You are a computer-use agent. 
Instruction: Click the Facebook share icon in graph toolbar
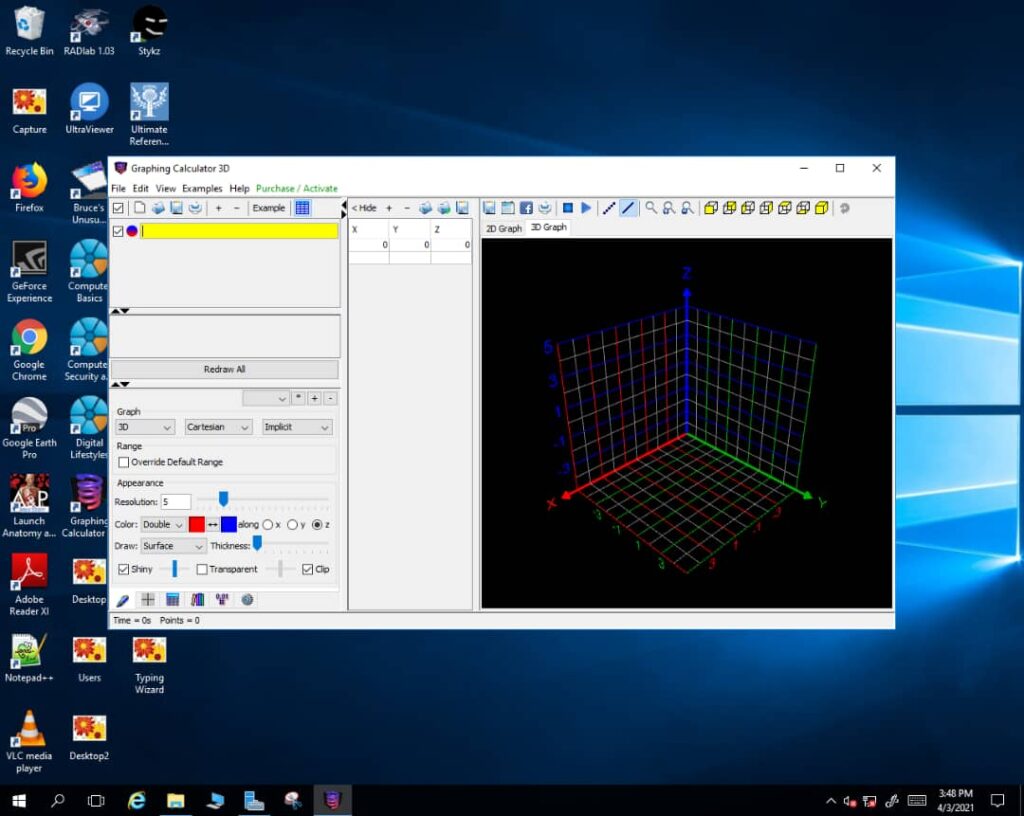(x=526, y=208)
